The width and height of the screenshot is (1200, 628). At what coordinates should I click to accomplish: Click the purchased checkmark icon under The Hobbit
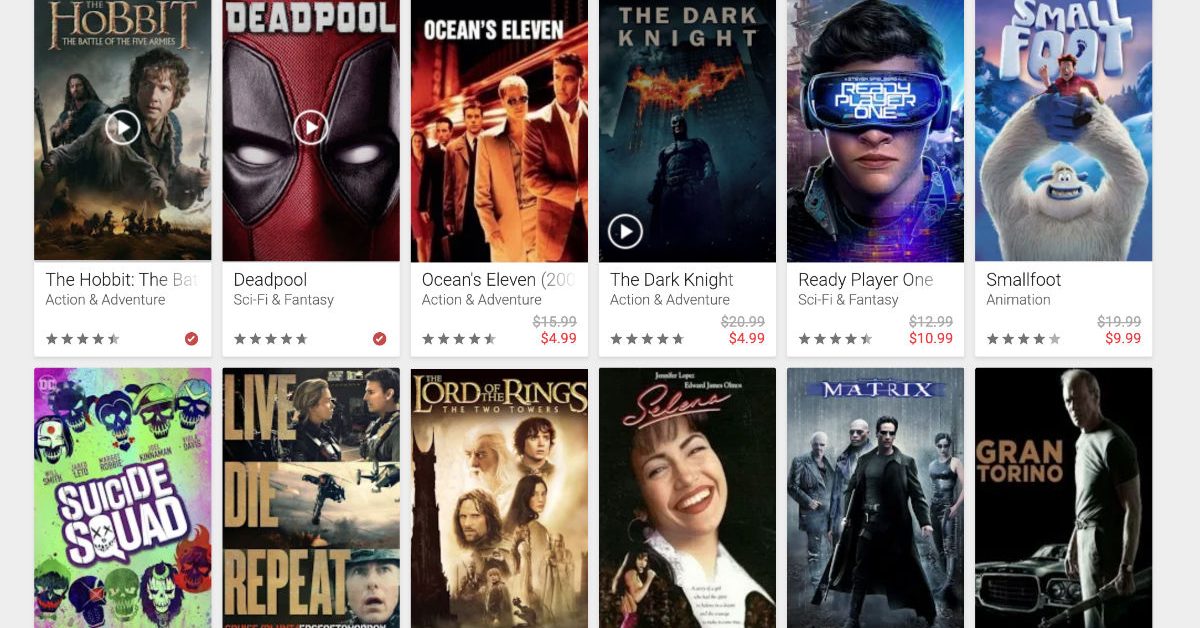[191, 339]
